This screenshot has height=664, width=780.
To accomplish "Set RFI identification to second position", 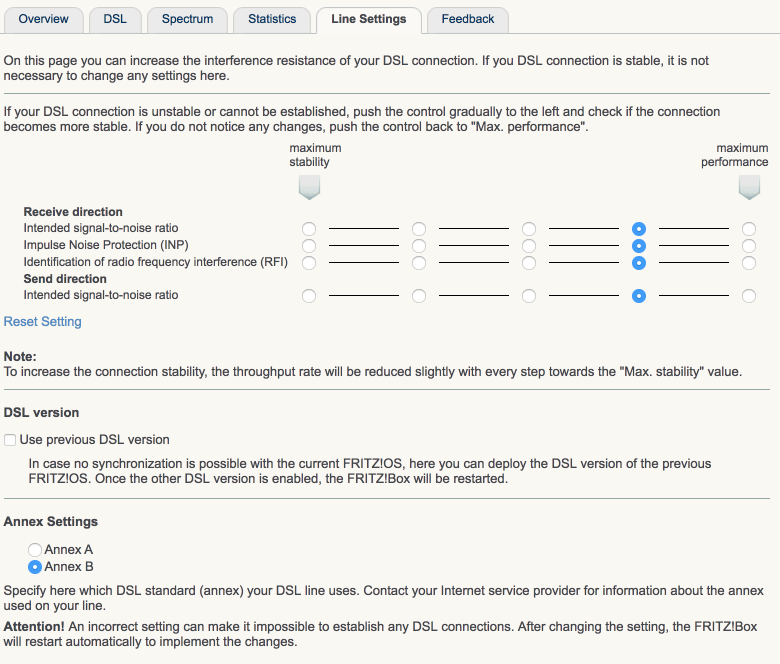I will 419,263.
